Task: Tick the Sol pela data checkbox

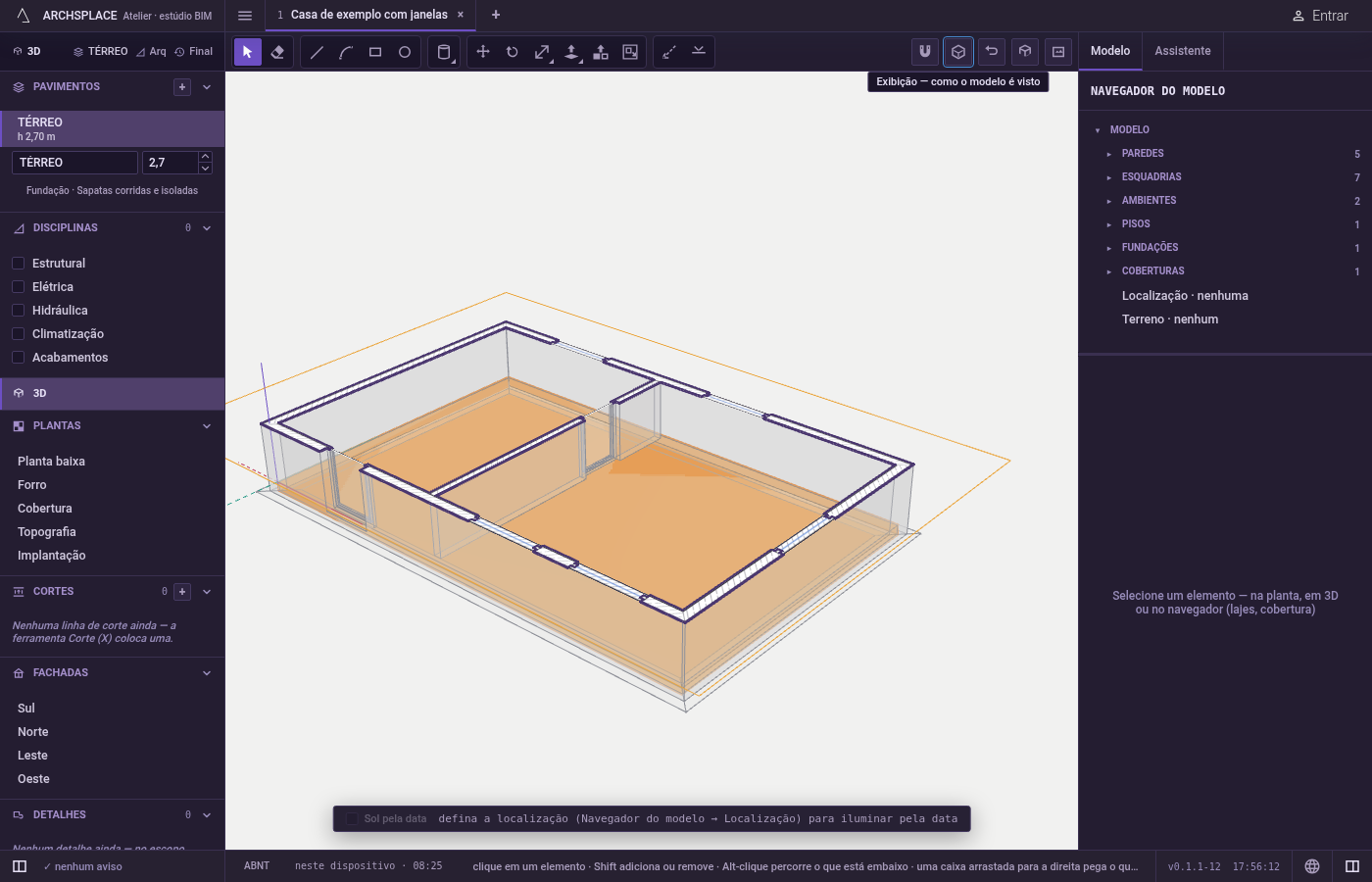Action: click(x=352, y=819)
